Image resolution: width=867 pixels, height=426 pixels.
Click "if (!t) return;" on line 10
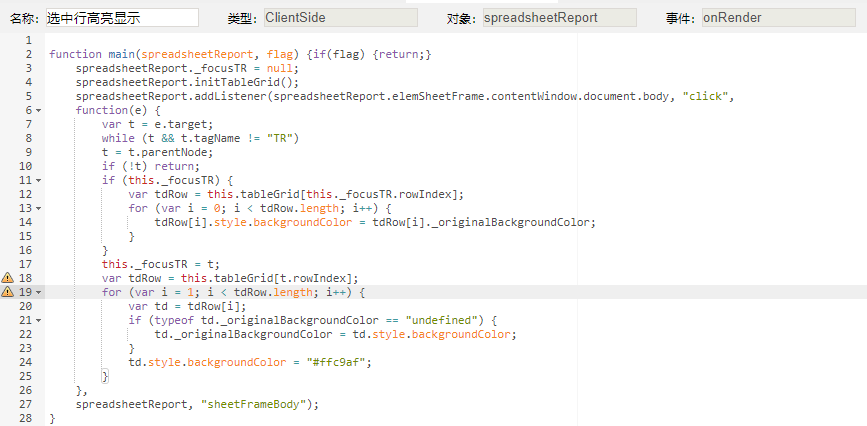(x=150, y=166)
